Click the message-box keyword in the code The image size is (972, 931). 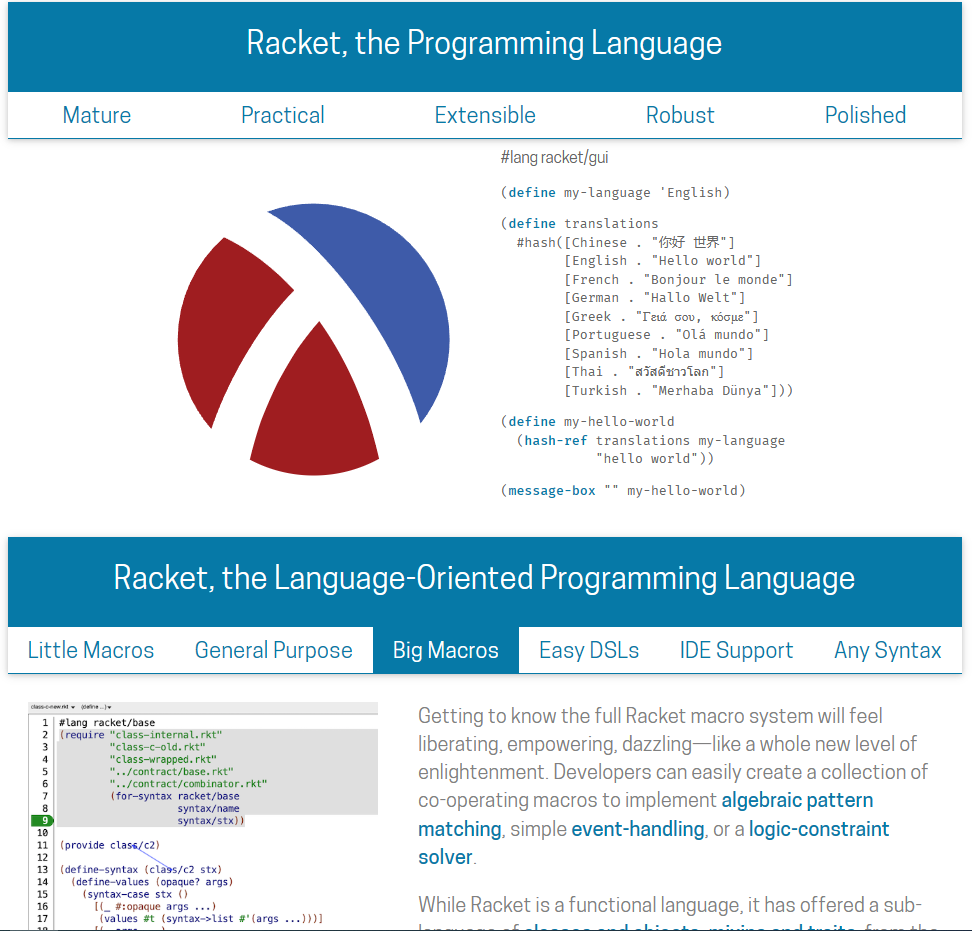pyautogui.click(x=555, y=490)
